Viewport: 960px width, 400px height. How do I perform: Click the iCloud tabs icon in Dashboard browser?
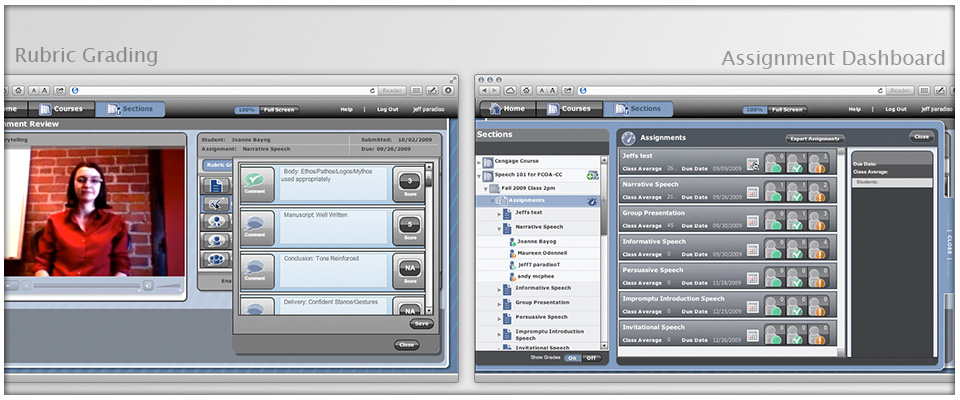click(x=510, y=90)
